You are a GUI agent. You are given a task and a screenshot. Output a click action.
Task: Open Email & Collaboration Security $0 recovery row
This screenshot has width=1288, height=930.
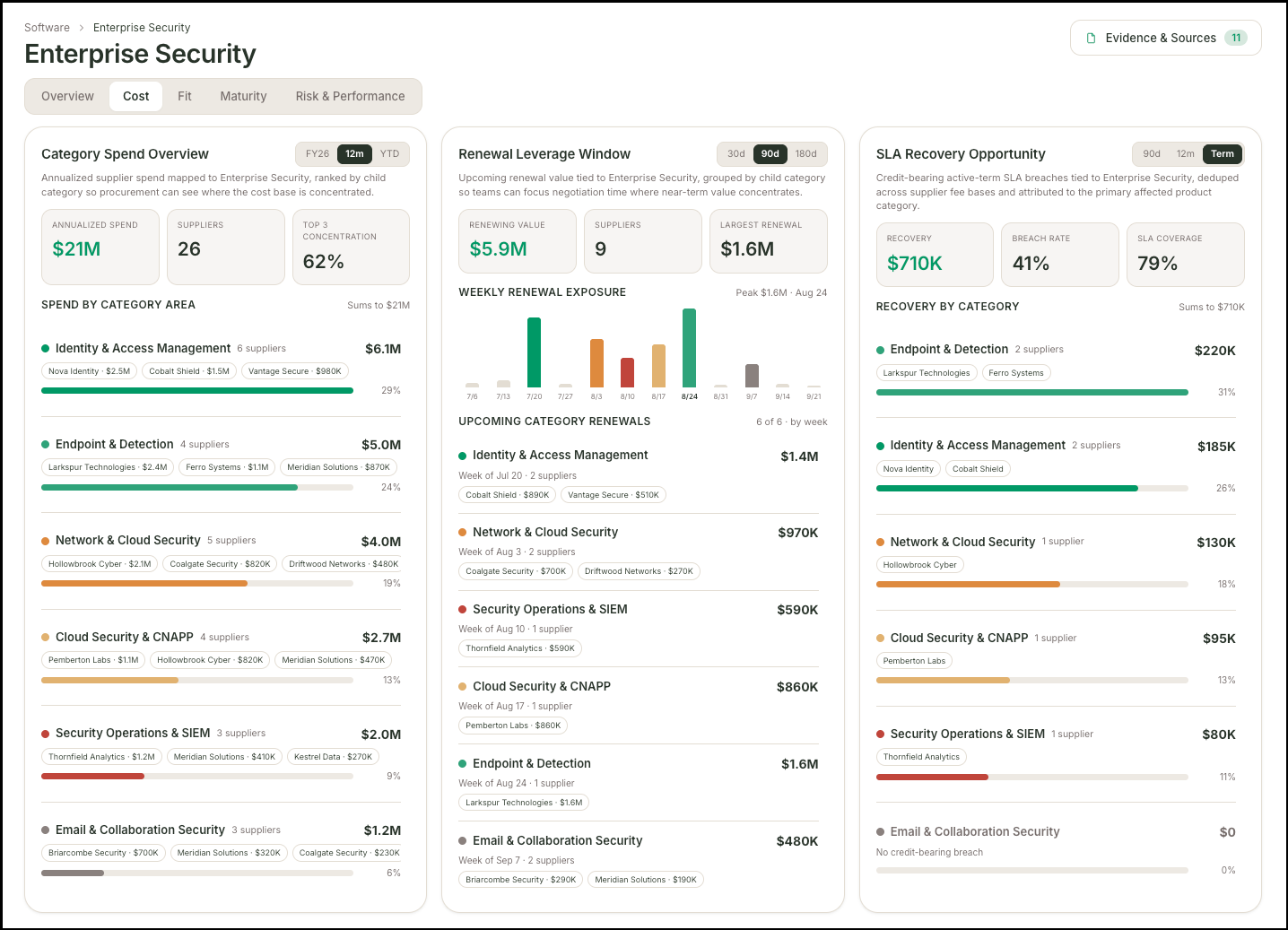coord(1057,852)
